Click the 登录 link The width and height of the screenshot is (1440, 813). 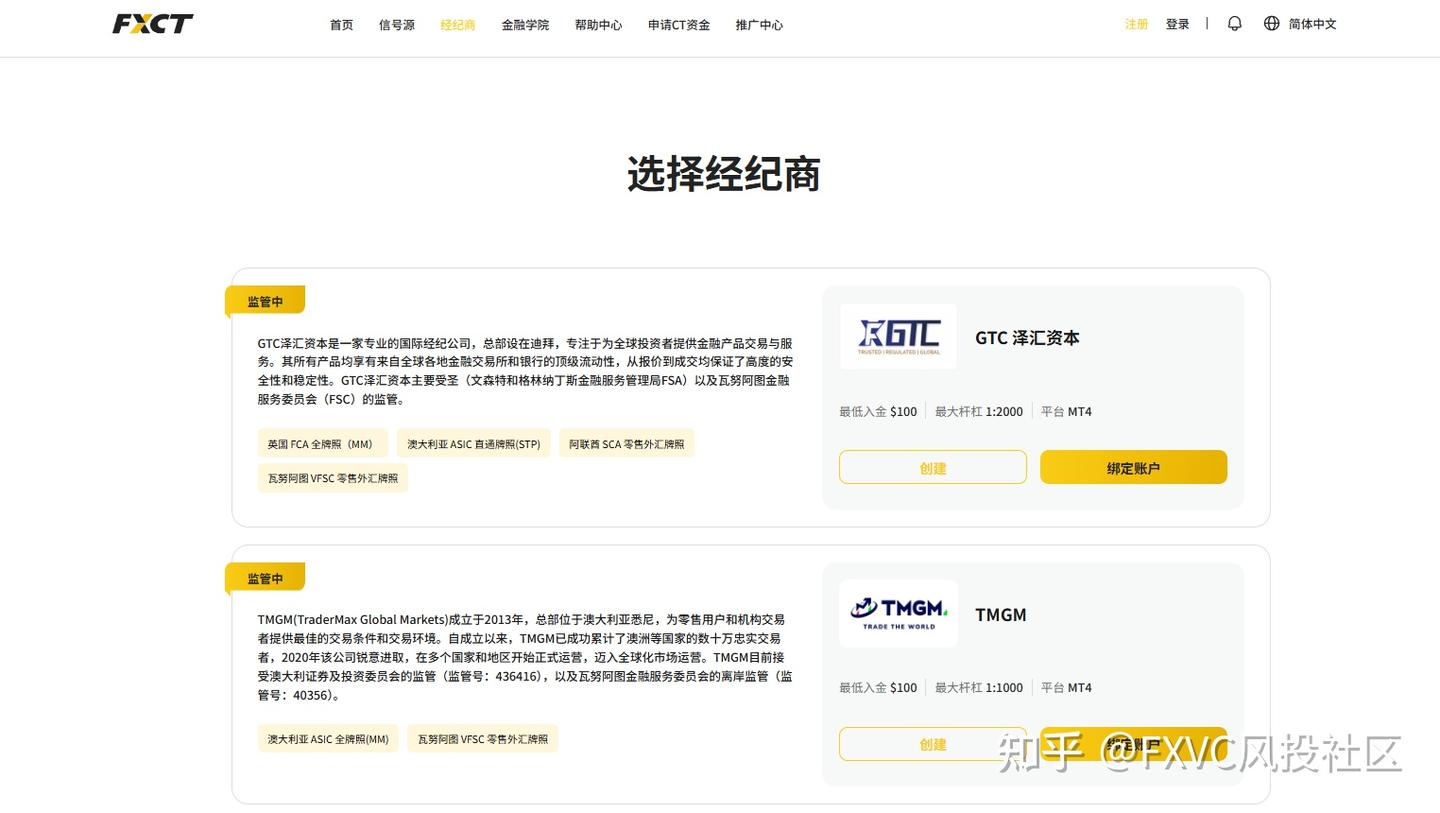click(x=1177, y=23)
